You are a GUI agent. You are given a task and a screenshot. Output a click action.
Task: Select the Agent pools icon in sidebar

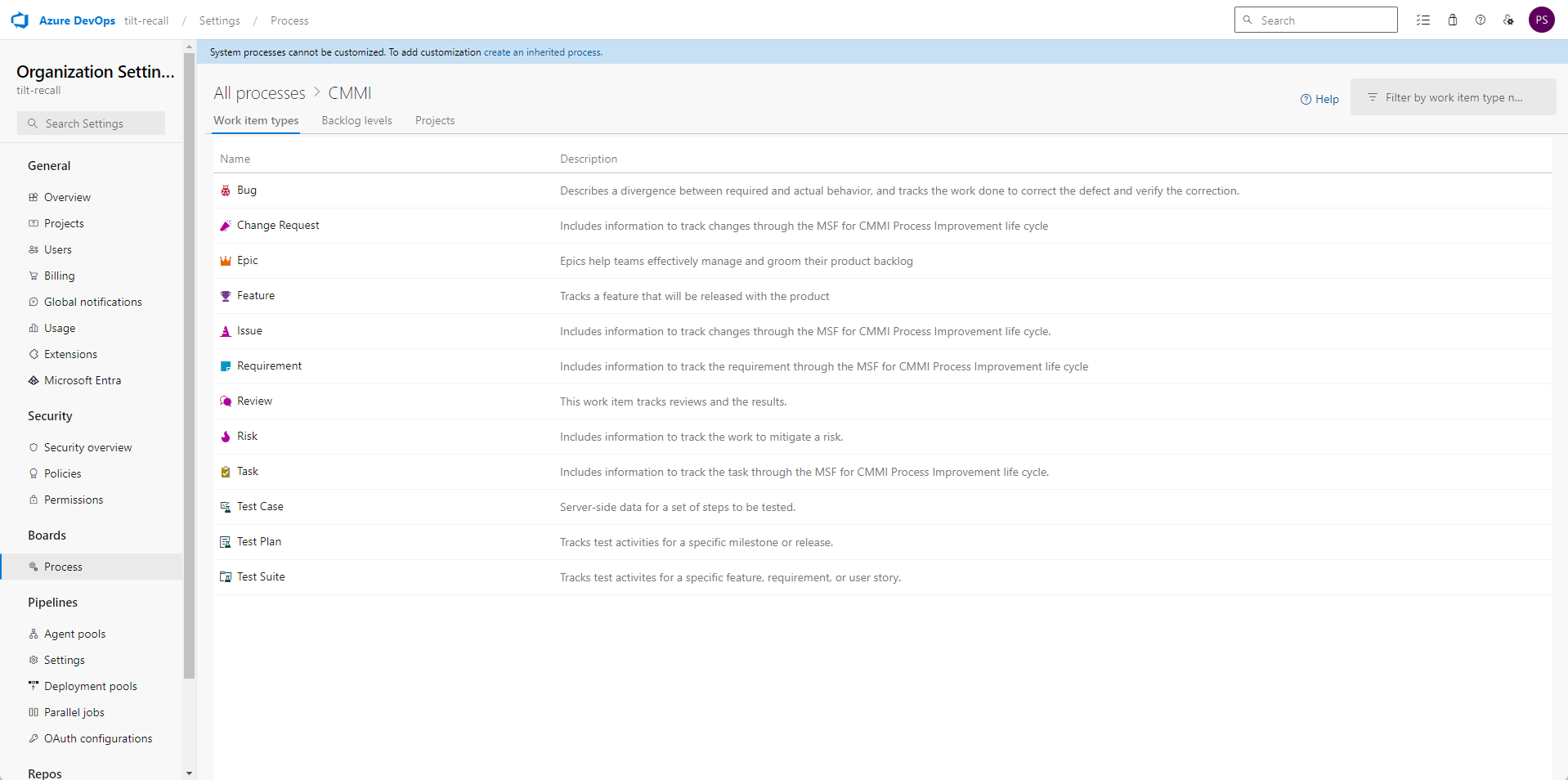coord(34,634)
